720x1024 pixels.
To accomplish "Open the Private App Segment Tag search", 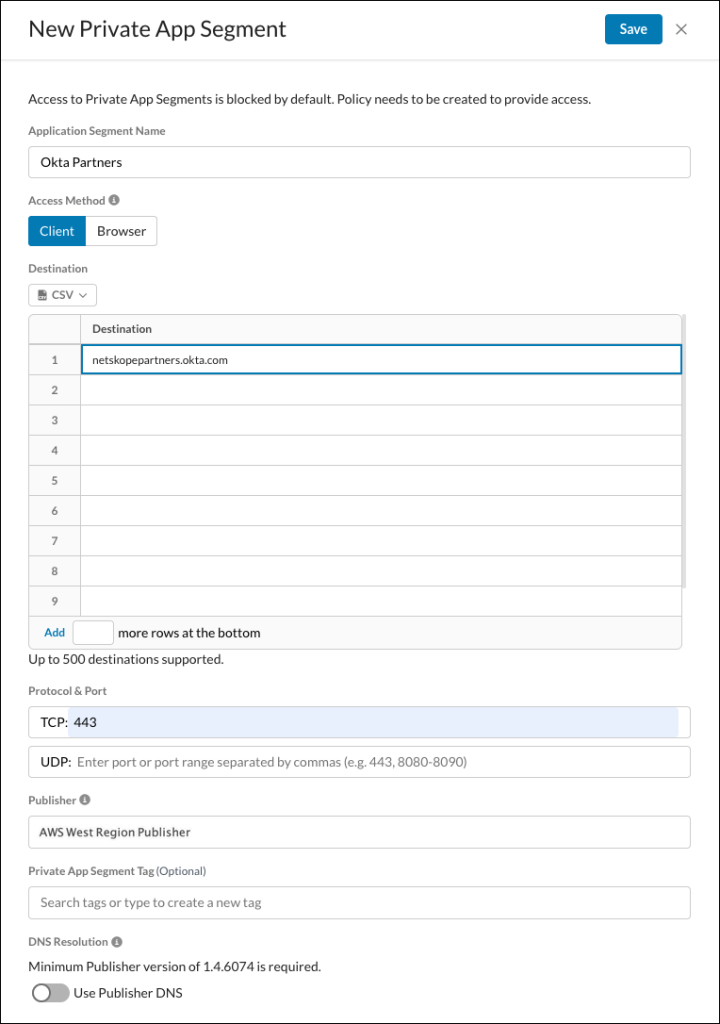I will coord(359,903).
